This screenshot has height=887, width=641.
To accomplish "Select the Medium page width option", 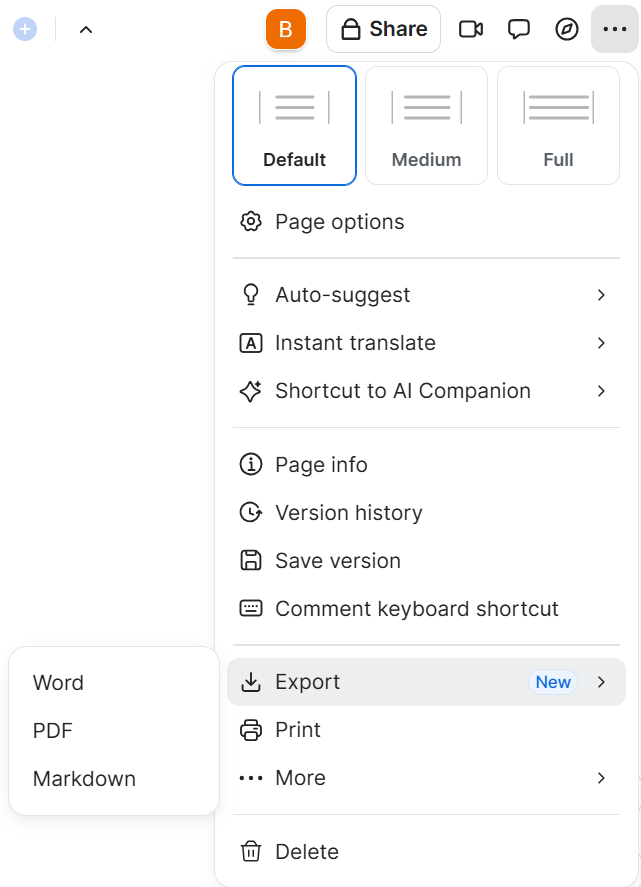I will (427, 125).
